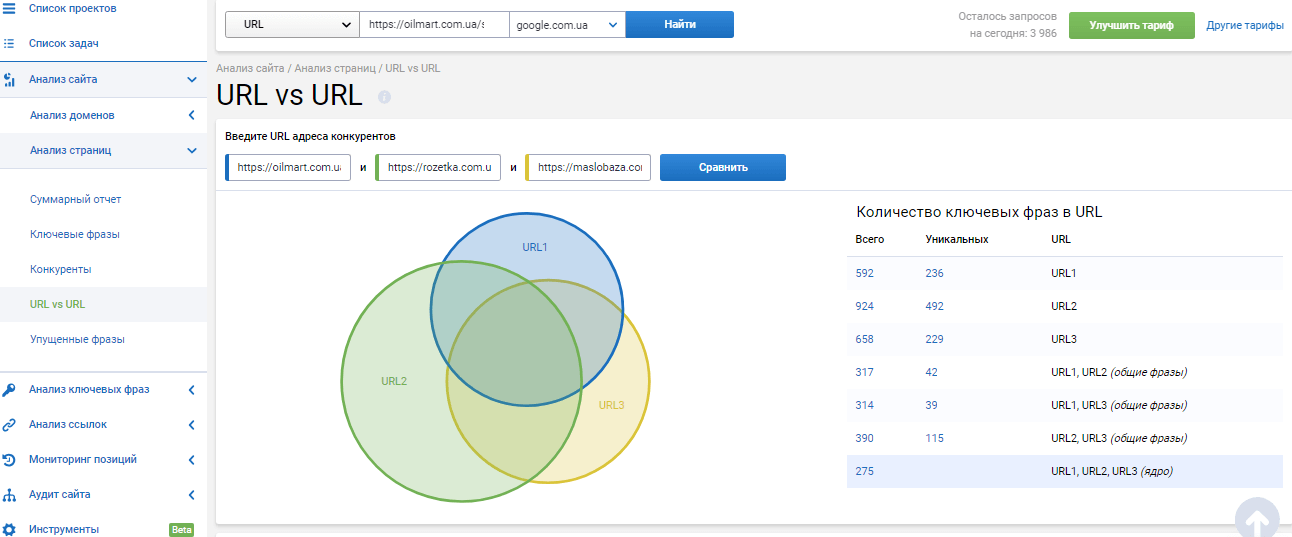The width and height of the screenshot is (1292, 537).
Task: Click the project list hamburger icon
Action: click(x=9, y=8)
